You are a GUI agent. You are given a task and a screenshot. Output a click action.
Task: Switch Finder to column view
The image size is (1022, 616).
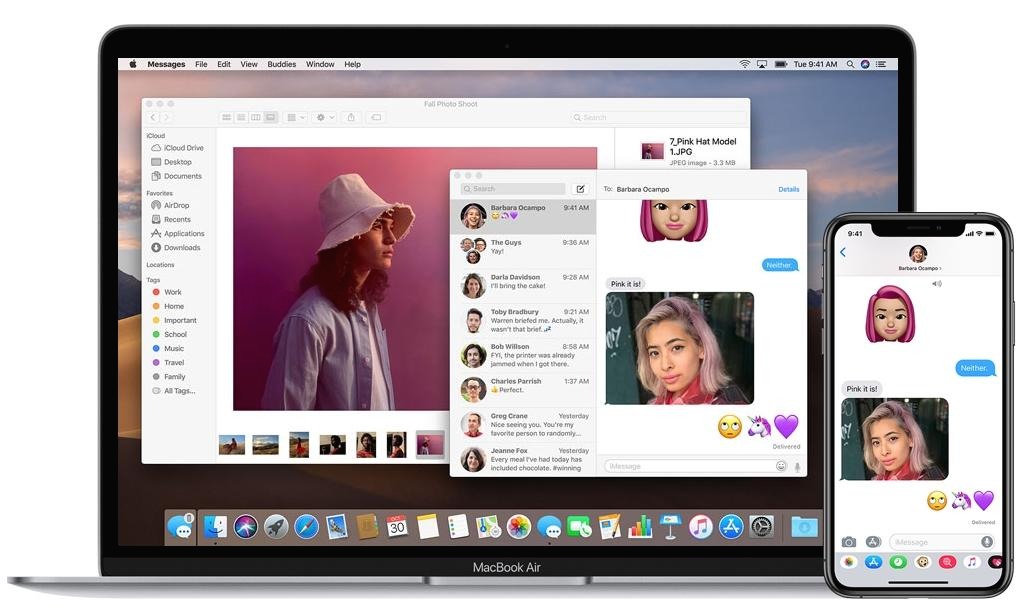256,117
